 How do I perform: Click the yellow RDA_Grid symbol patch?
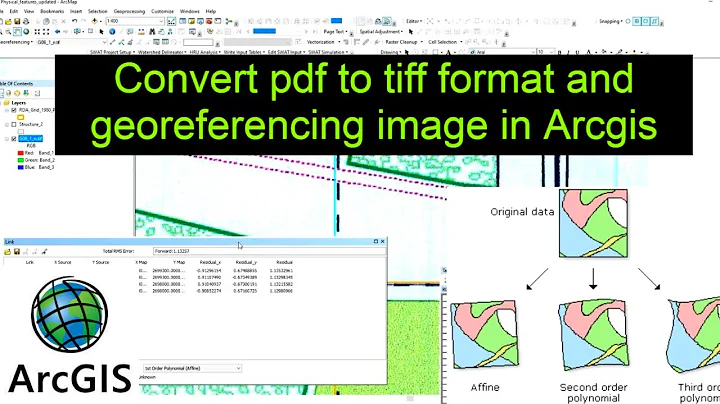point(20,118)
